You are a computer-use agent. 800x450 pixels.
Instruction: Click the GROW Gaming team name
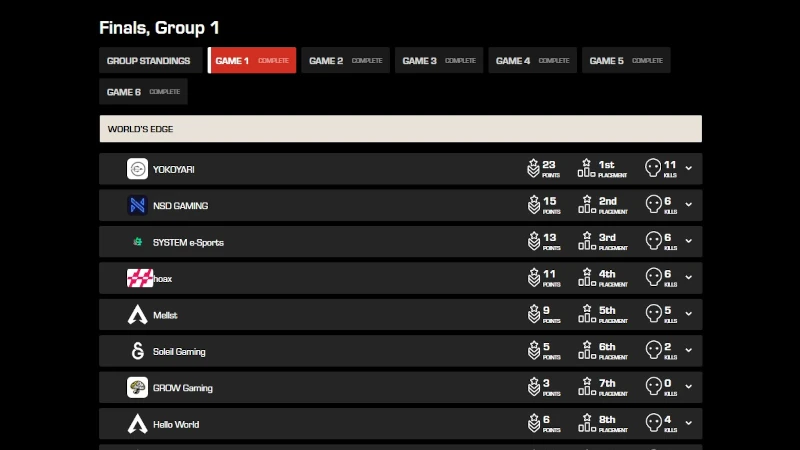pyautogui.click(x=183, y=388)
